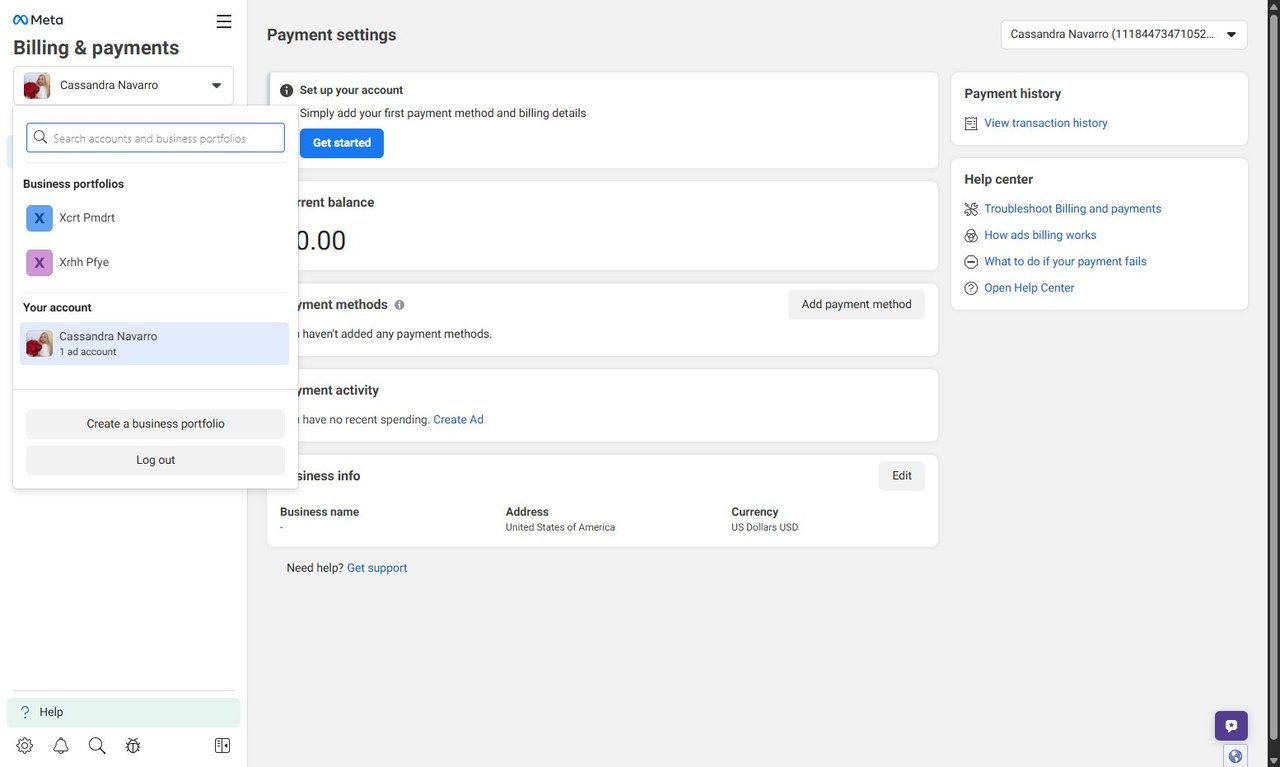Click the Create Ad link

458,420
